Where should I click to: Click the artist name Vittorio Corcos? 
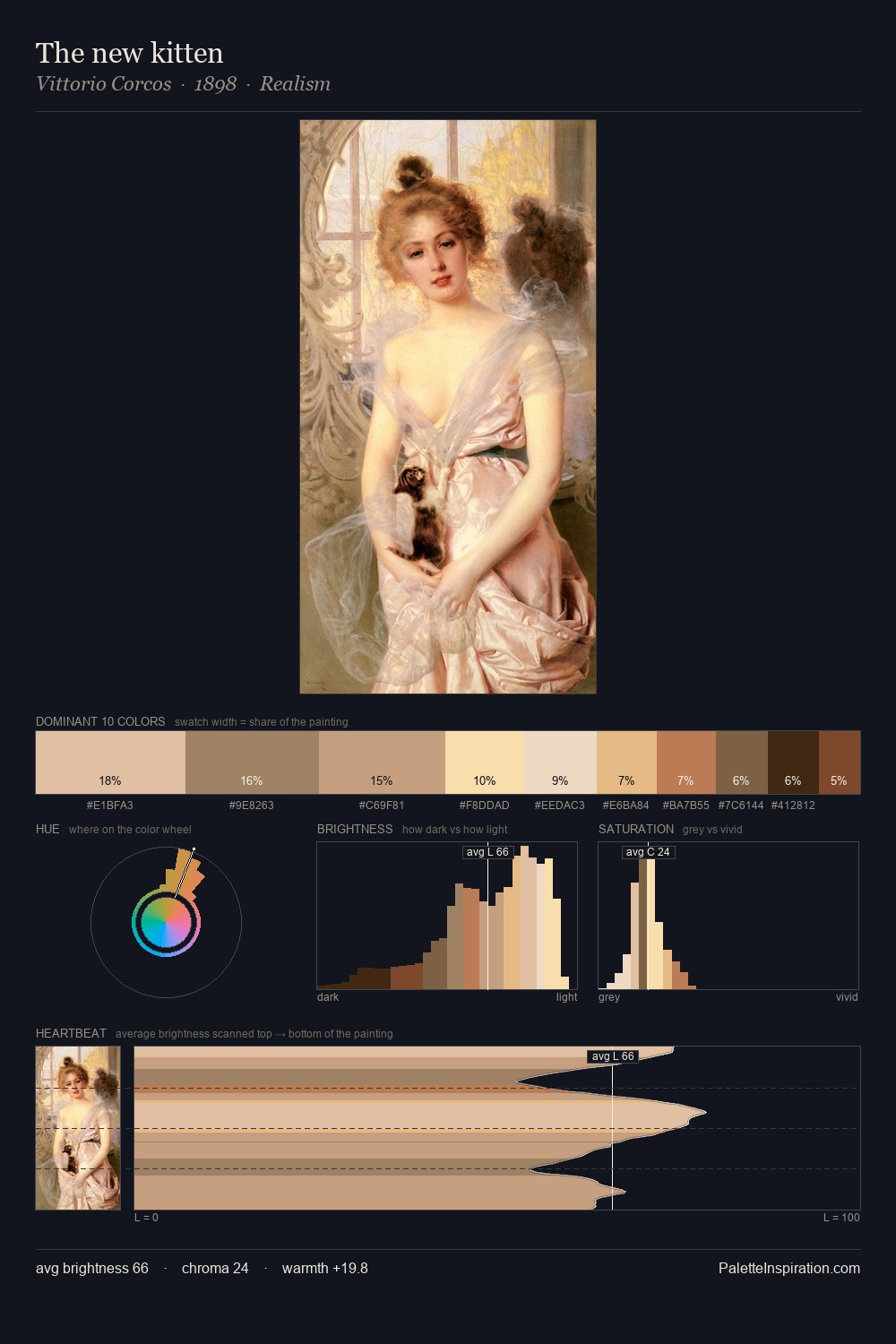pos(104,84)
